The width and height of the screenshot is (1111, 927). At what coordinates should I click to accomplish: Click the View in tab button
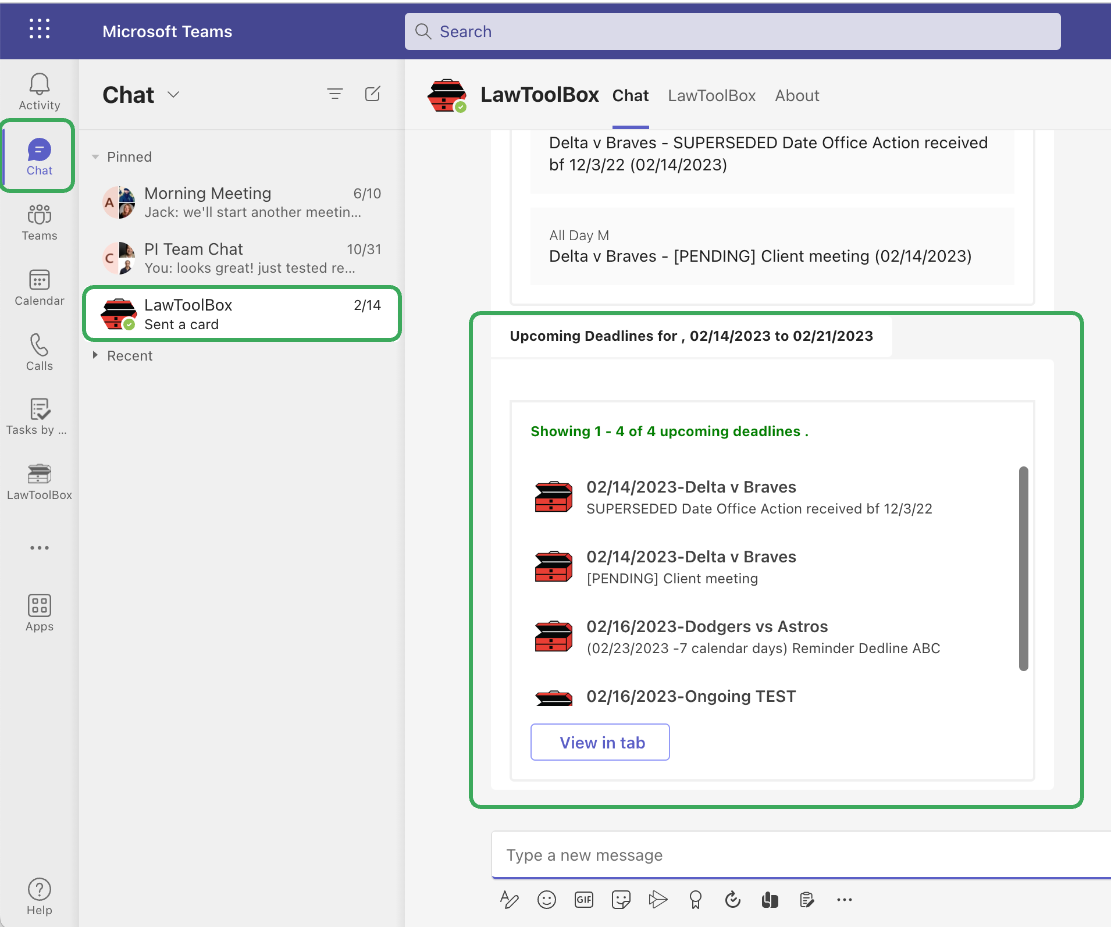click(x=600, y=742)
